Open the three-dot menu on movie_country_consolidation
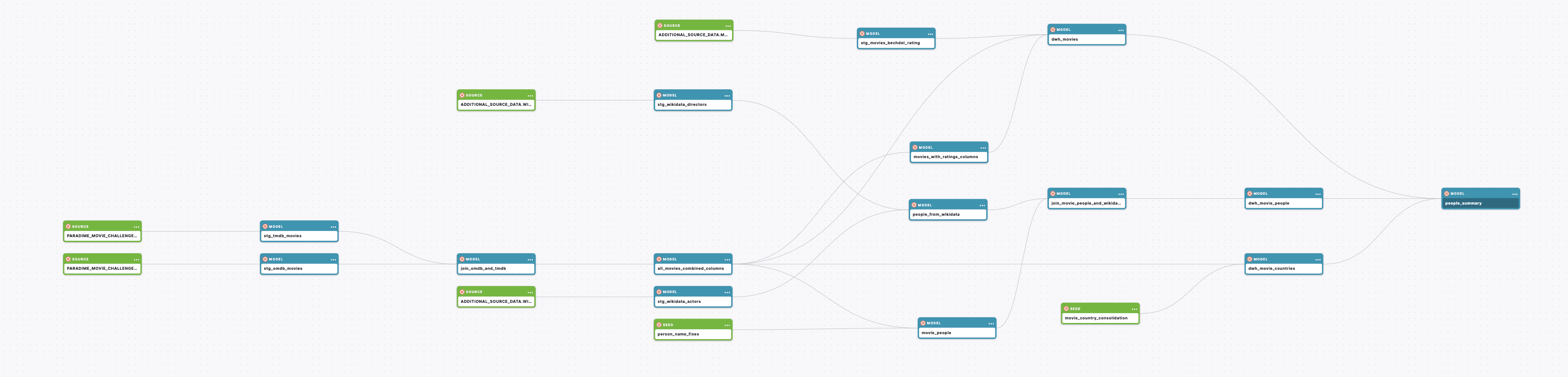 (1134, 310)
